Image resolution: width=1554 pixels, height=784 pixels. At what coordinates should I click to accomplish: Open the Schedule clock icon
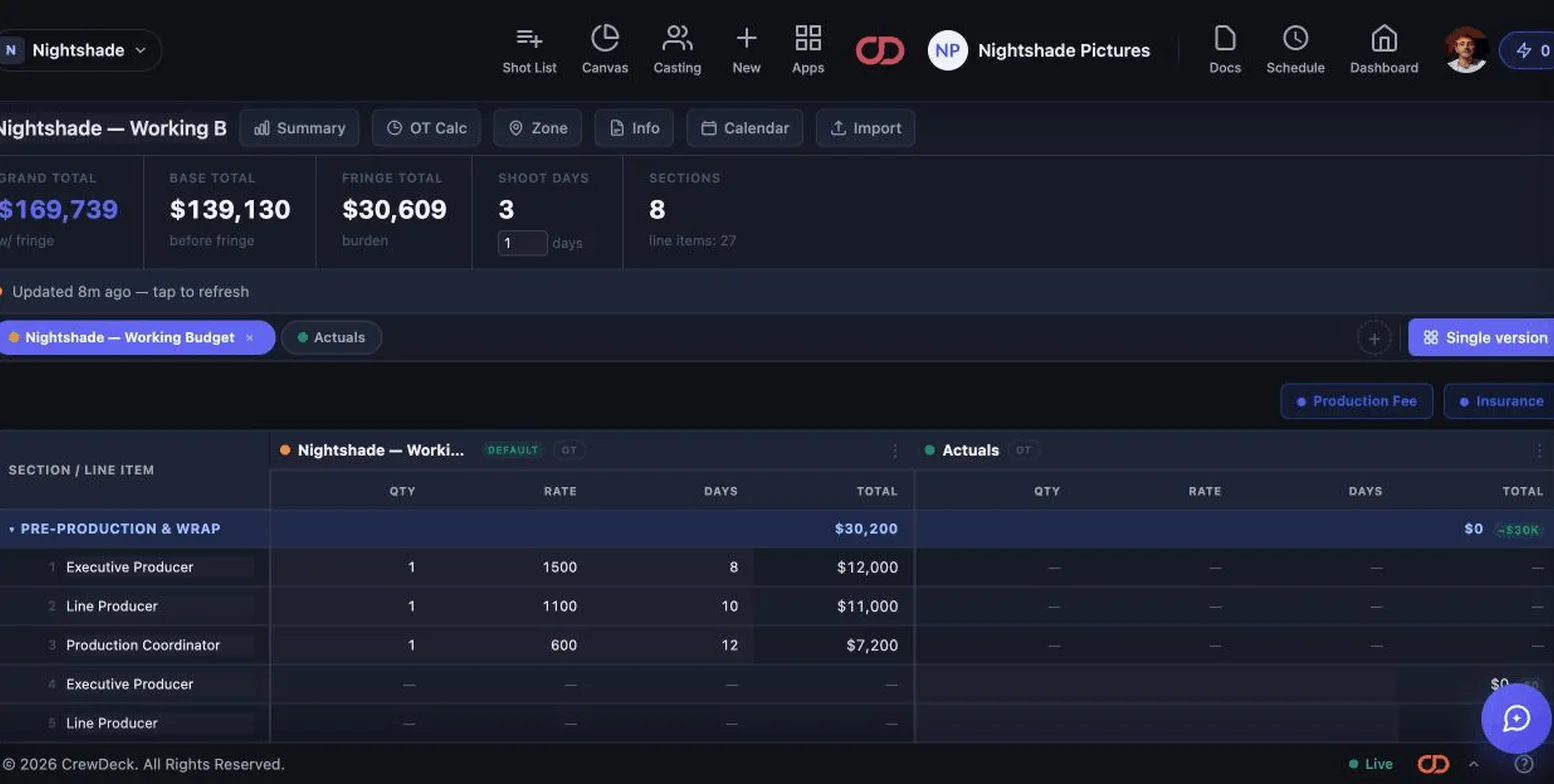point(1295,50)
